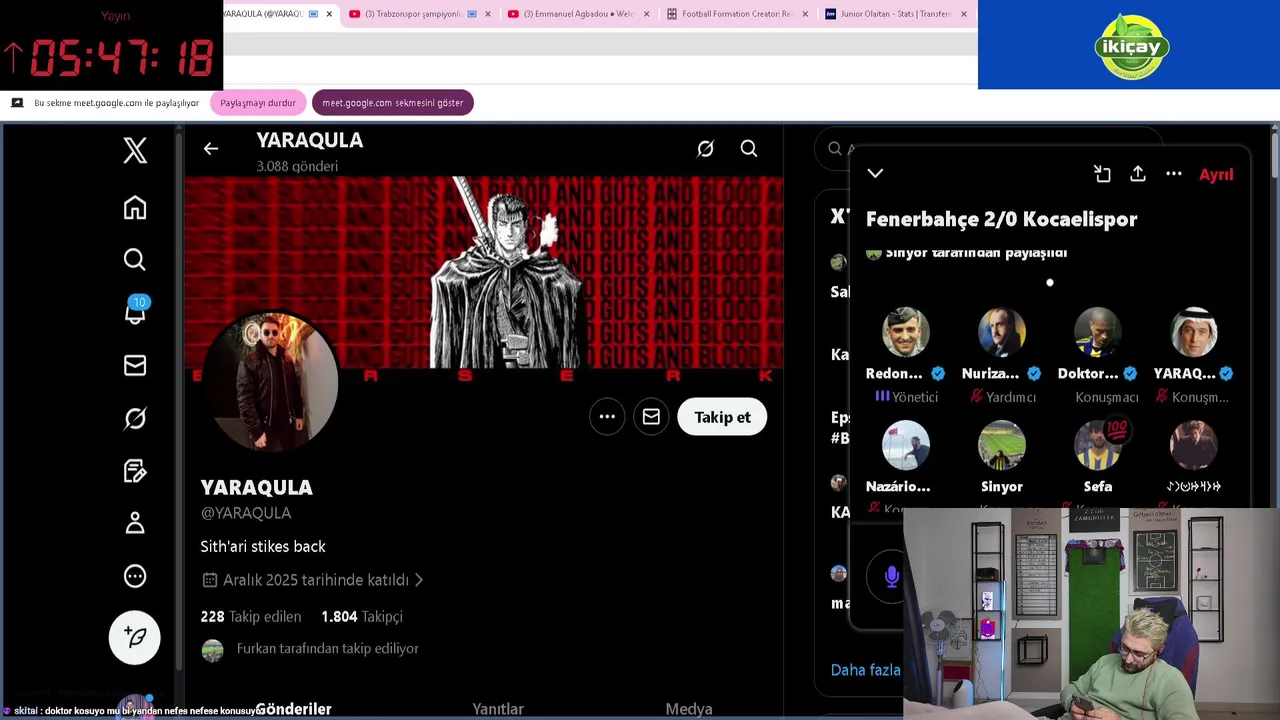Screen dimensions: 1280x720
Task: Open More options circle in the sidebar
Action: pos(135,576)
